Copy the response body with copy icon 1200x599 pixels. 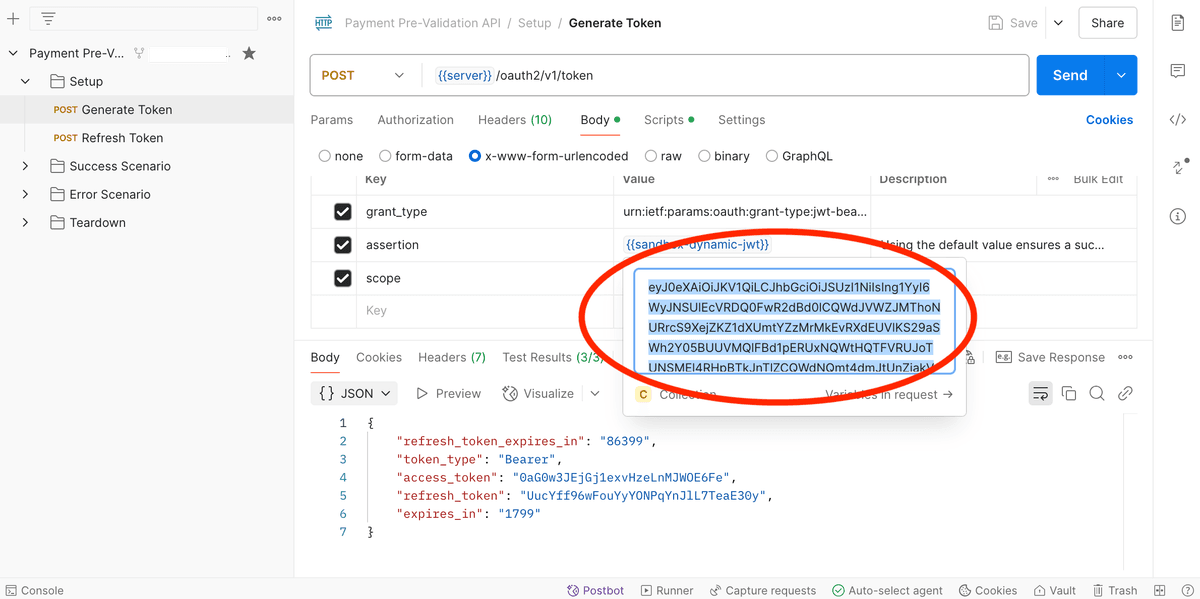pyautogui.click(x=1069, y=394)
